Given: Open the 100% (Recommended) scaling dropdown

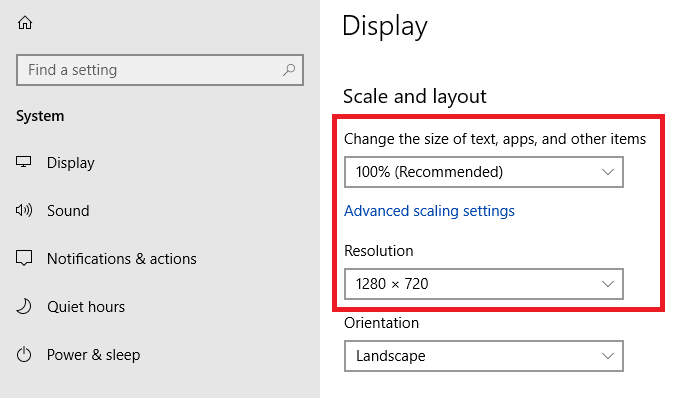Looking at the screenshot, I should tap(484, 172).
